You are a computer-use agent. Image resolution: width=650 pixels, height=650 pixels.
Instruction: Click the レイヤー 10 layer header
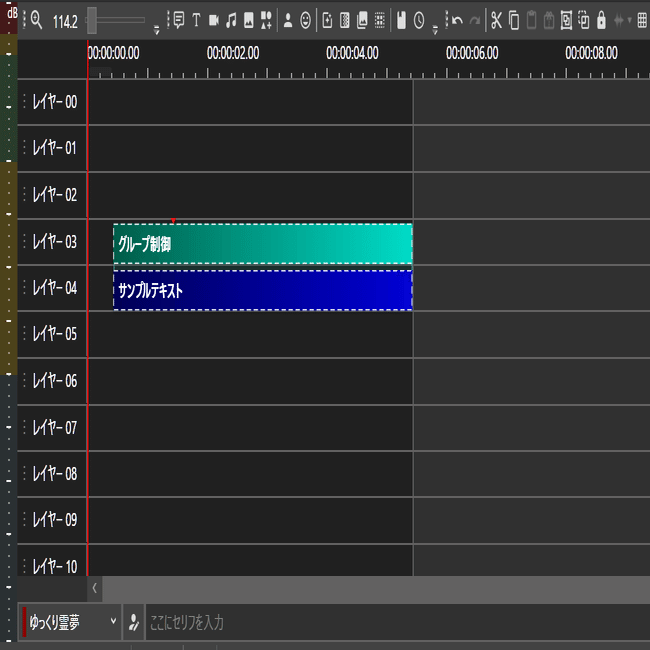click(x=52, y=560)
